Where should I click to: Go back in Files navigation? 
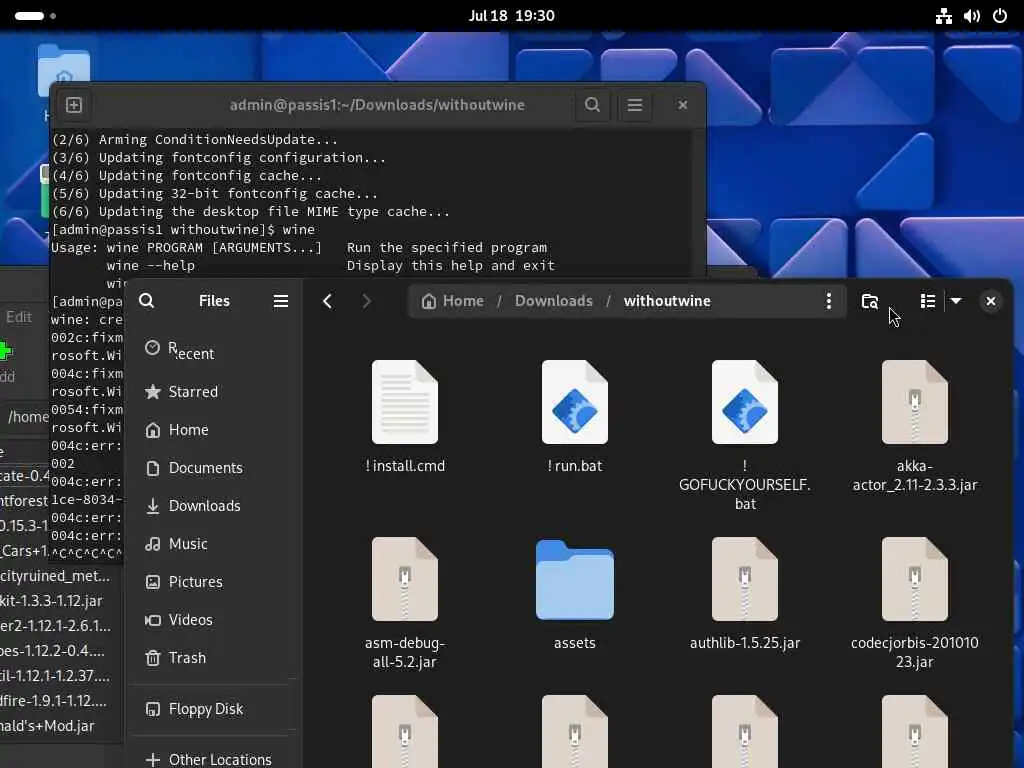pyautogui.click(x=328, y=301)
